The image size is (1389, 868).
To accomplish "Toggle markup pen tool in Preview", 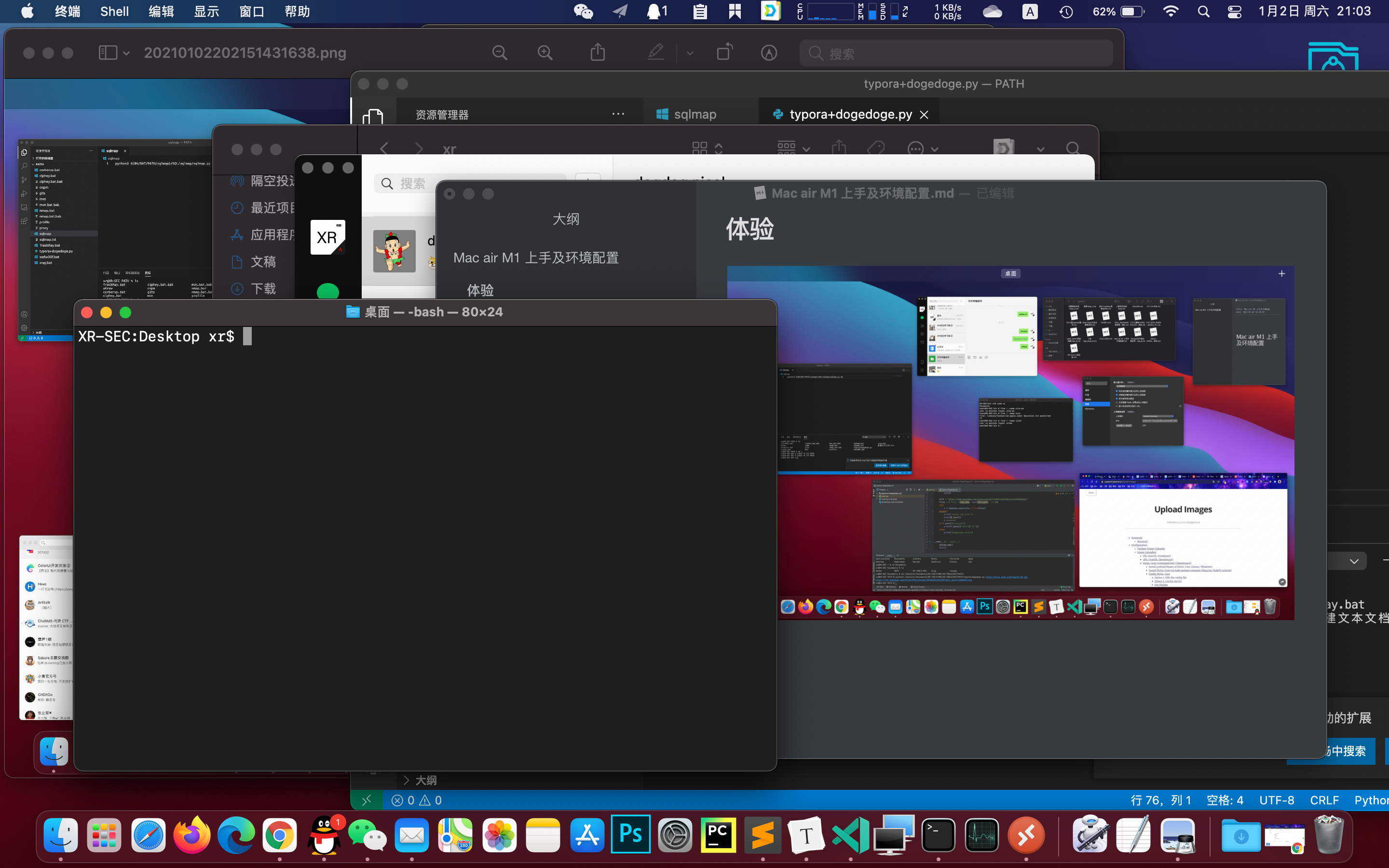I will (656, 52).
